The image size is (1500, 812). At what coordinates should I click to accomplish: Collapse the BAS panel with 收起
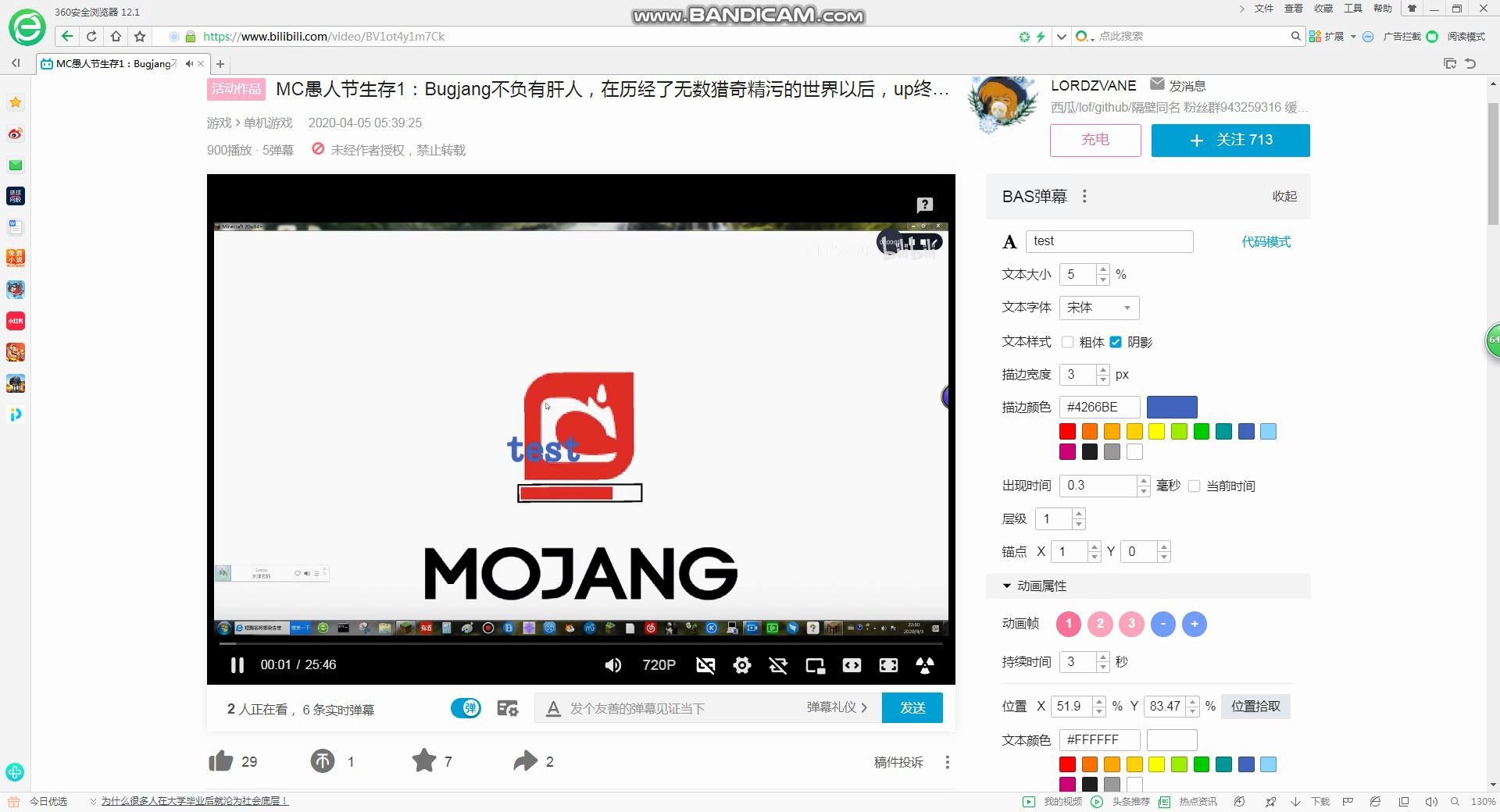click(x=1284, y=196)
